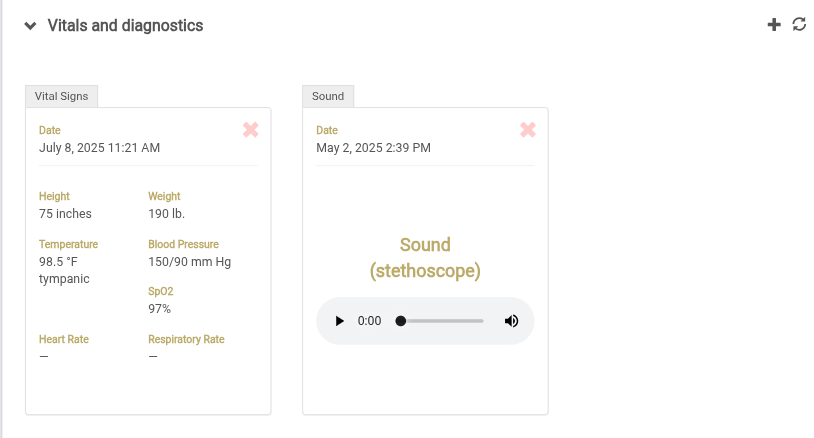
Task: Click the July 8, 2025 date entry
Action: pos(99,148)
